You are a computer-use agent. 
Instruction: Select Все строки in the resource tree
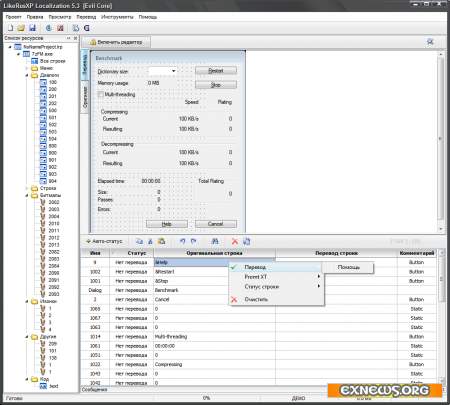[52, 61]
